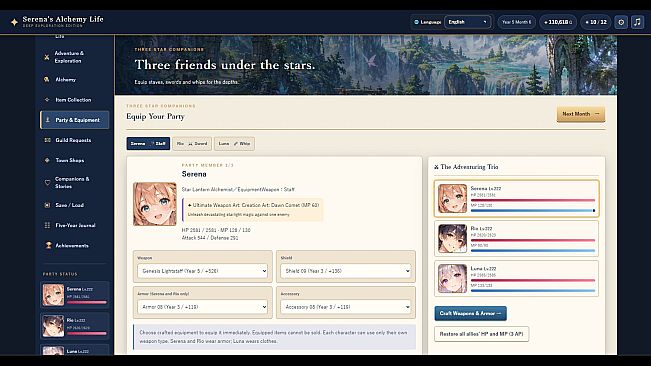Click the Town Shops sidebar icon
This screenshot has height=366, width=651.
pos(47,160)
